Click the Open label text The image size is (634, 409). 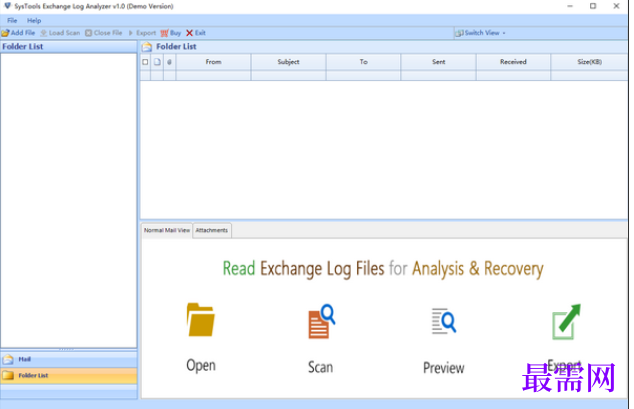(x=201, y=365)
